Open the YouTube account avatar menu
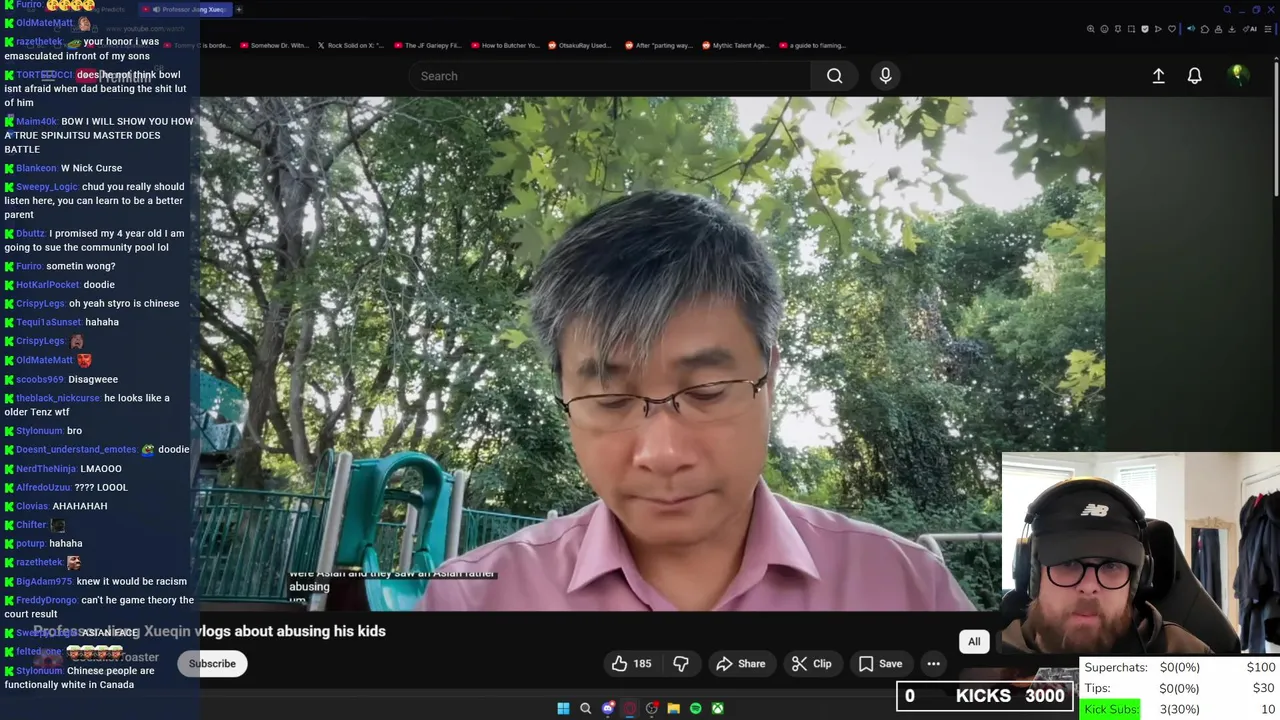This screenshot has height=720, width=1280. click(1238, 75)
